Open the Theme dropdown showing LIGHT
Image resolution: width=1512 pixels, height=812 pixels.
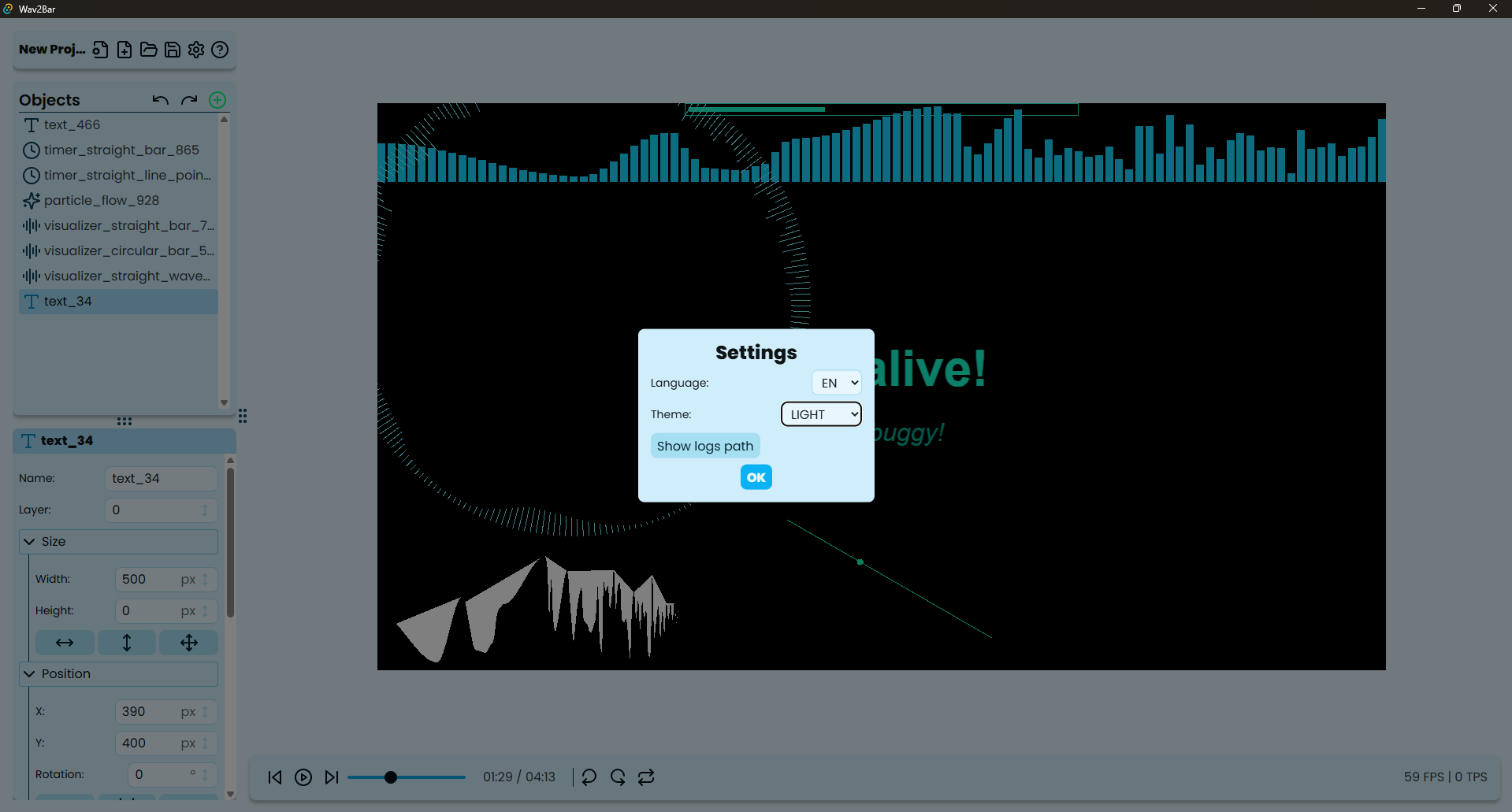click(821, 414)
